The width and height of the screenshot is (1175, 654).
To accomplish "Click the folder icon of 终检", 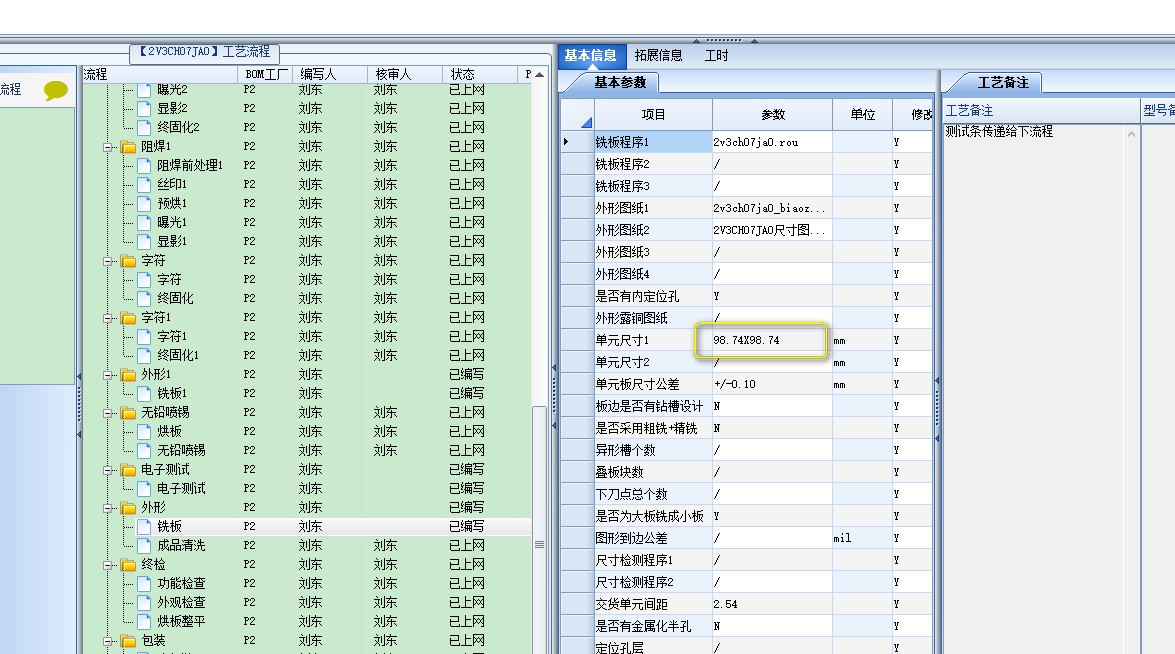I will pyautogui.click(x=128, y=565).
